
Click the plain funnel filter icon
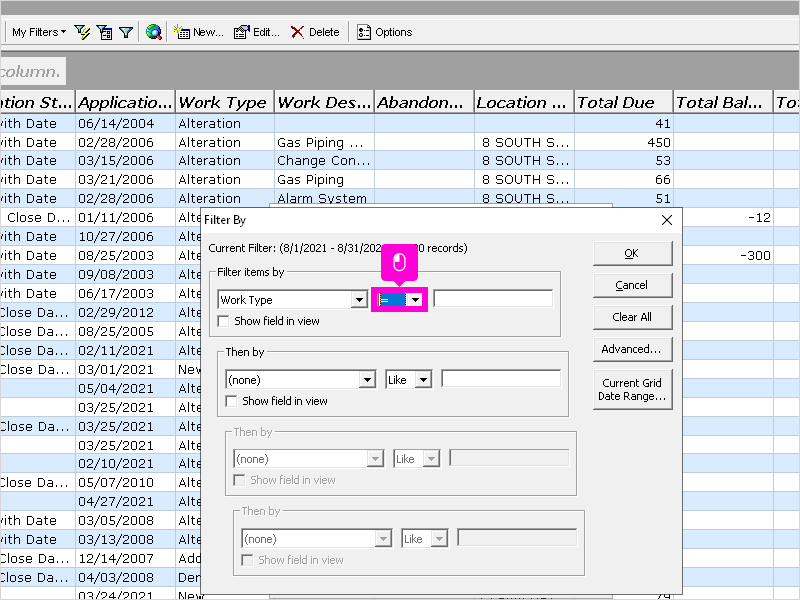coord(126,32)
